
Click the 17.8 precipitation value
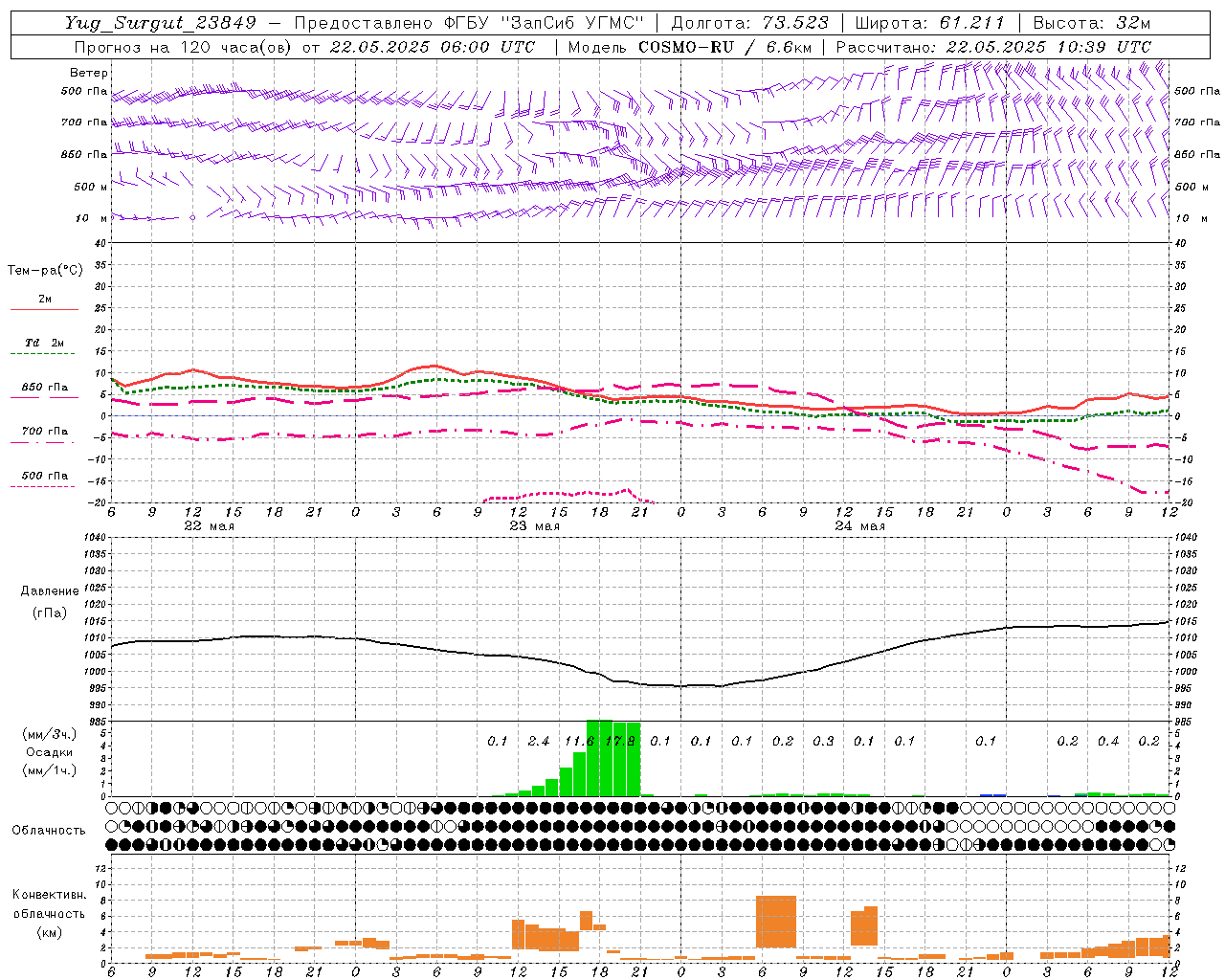pos(620,741)
